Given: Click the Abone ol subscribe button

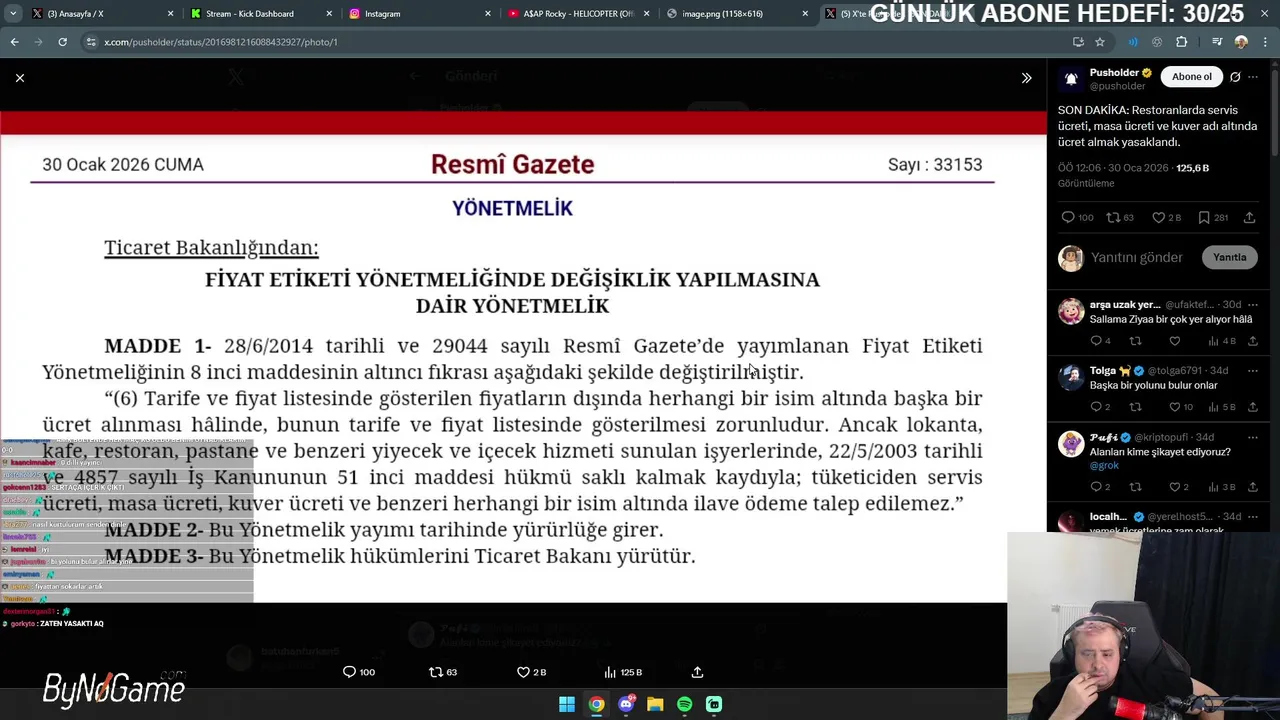Looking at the screenshot, I should 1192,77.
